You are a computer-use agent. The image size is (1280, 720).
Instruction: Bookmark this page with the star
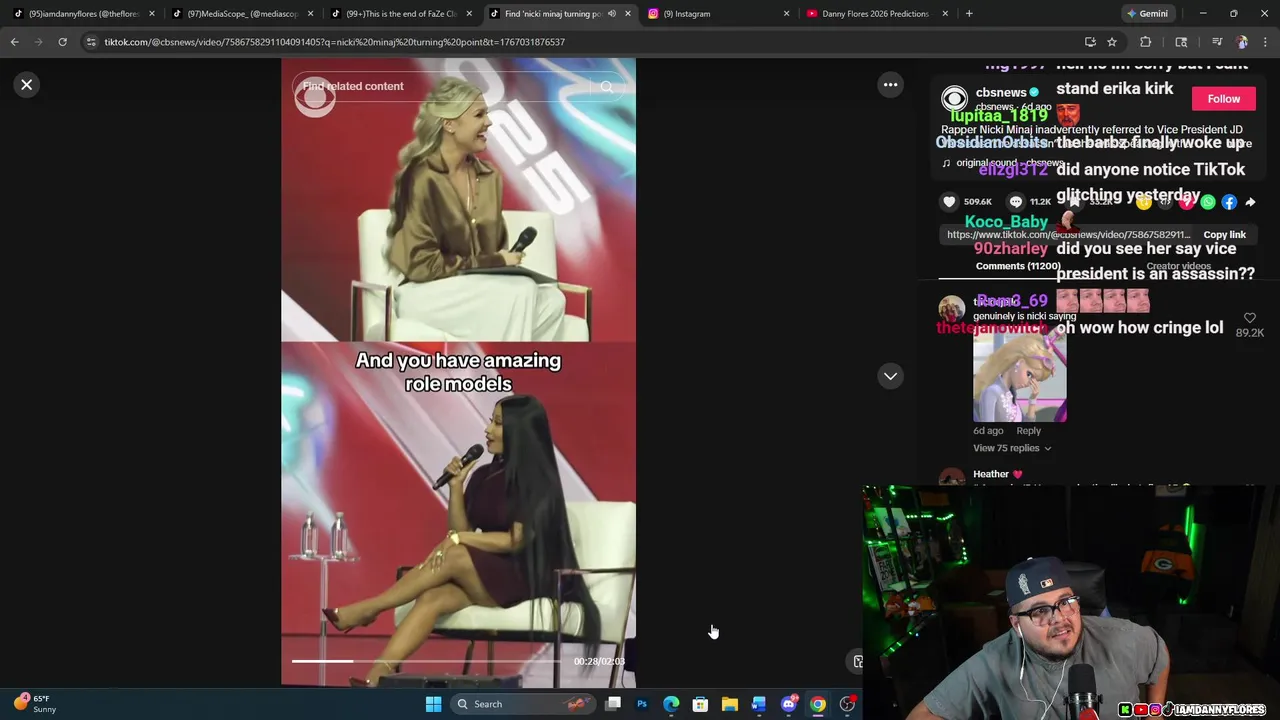(1111, 42)
